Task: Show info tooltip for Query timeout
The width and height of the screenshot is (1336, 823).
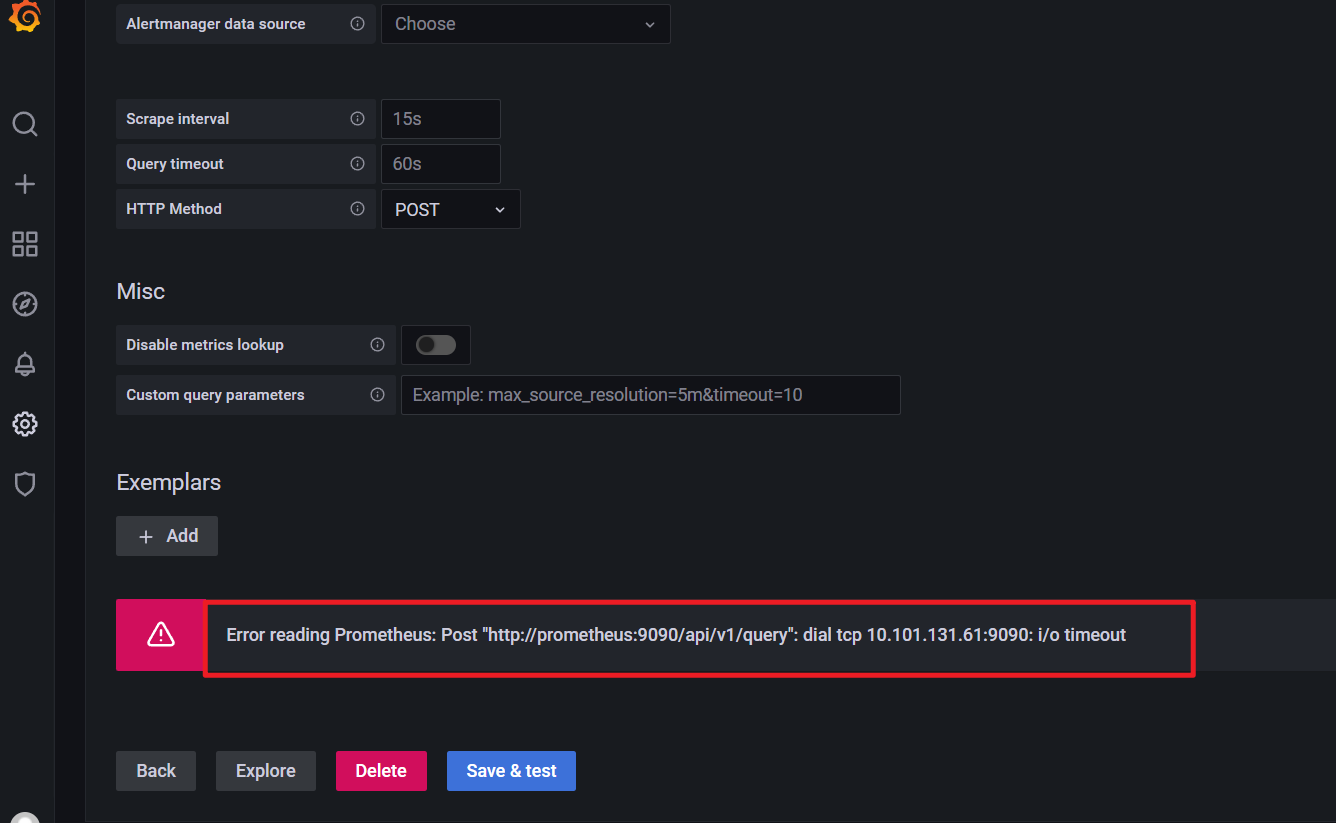Action: 357,164
